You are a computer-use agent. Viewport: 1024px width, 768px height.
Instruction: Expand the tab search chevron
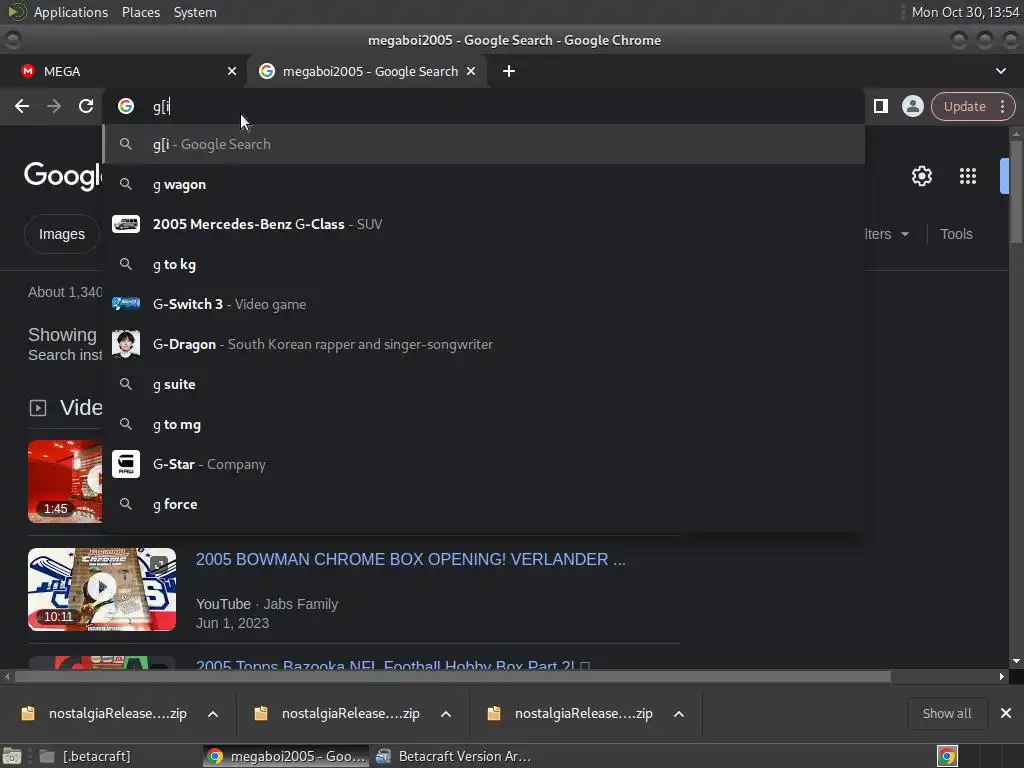pos(1000,71)
